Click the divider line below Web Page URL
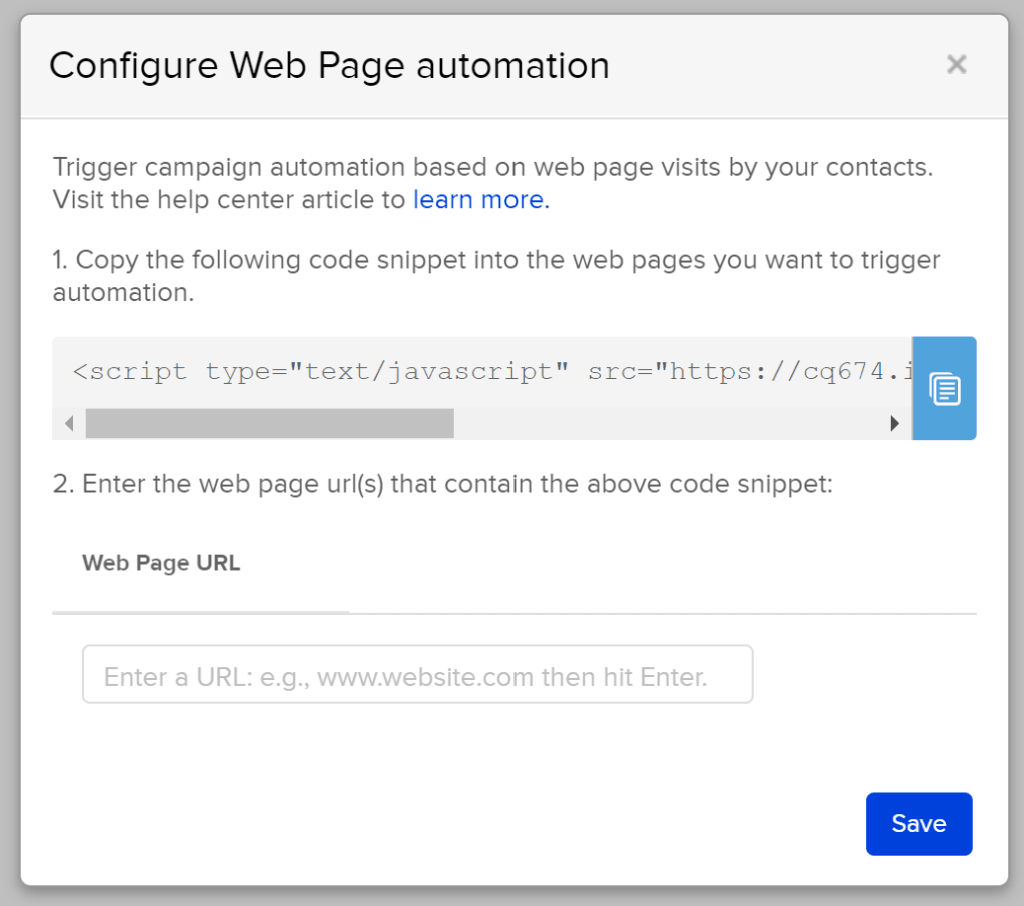1024x906 pixels. [x=514, y=613]
